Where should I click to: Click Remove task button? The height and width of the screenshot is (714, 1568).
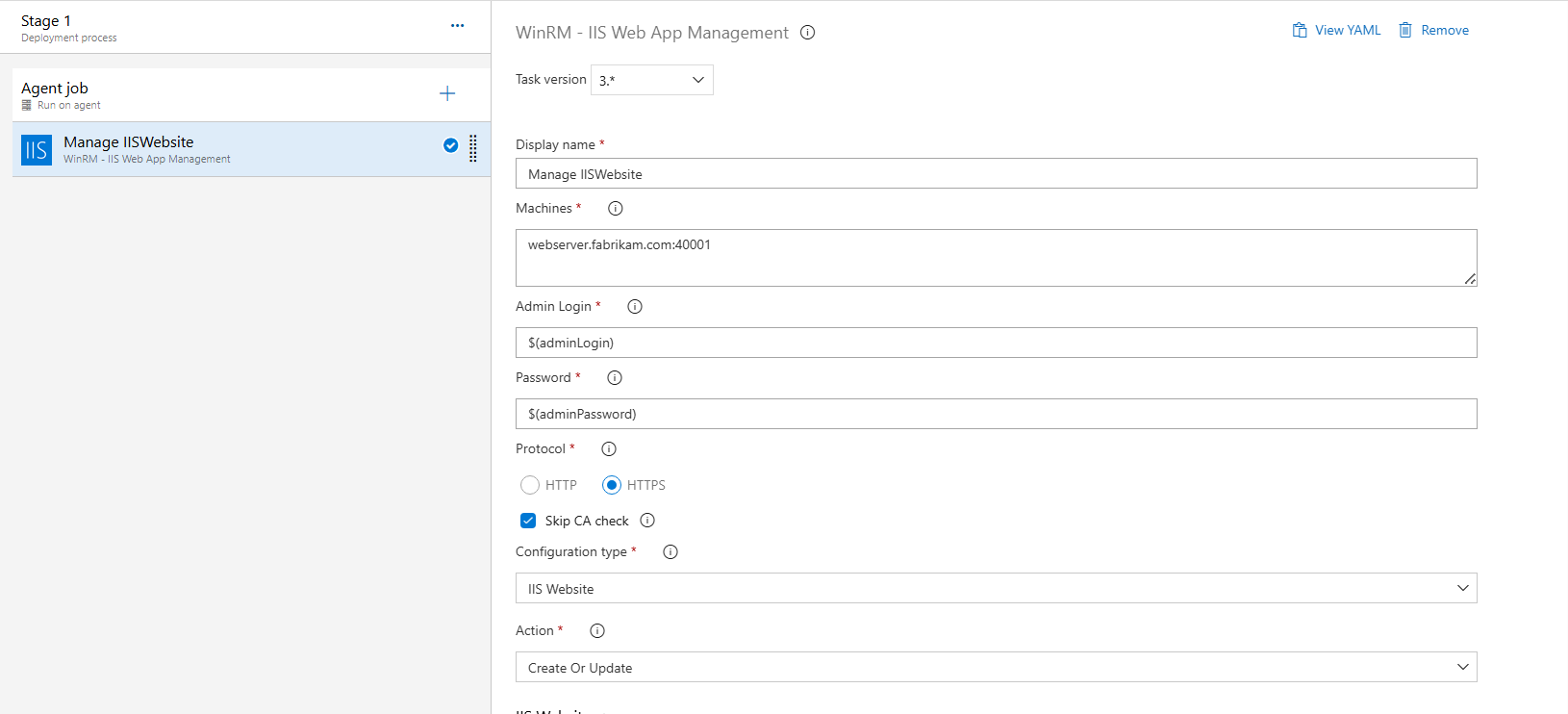click(x=1433, y=30)
